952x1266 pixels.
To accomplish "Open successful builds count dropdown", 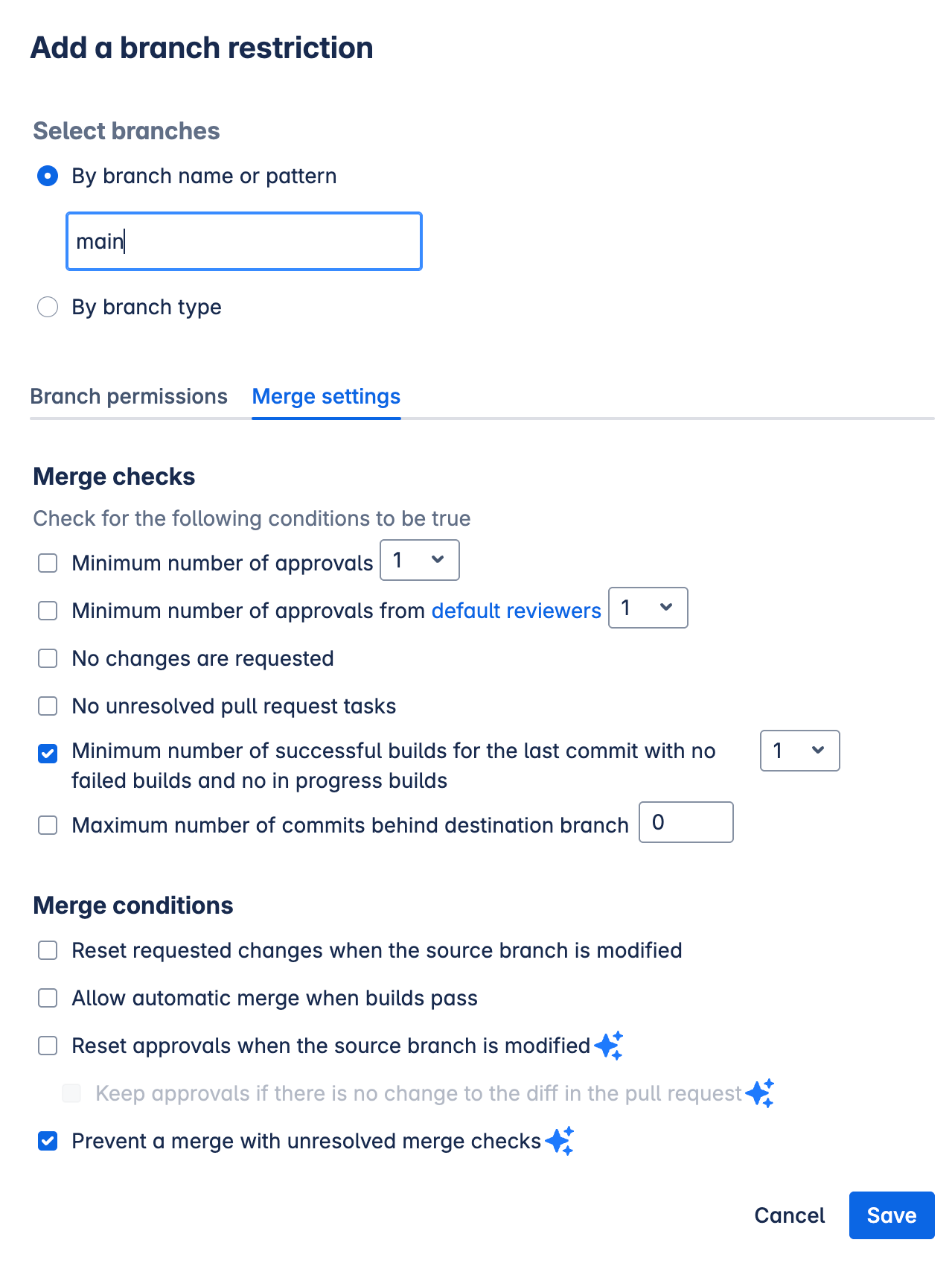I will tap(799, 751).
